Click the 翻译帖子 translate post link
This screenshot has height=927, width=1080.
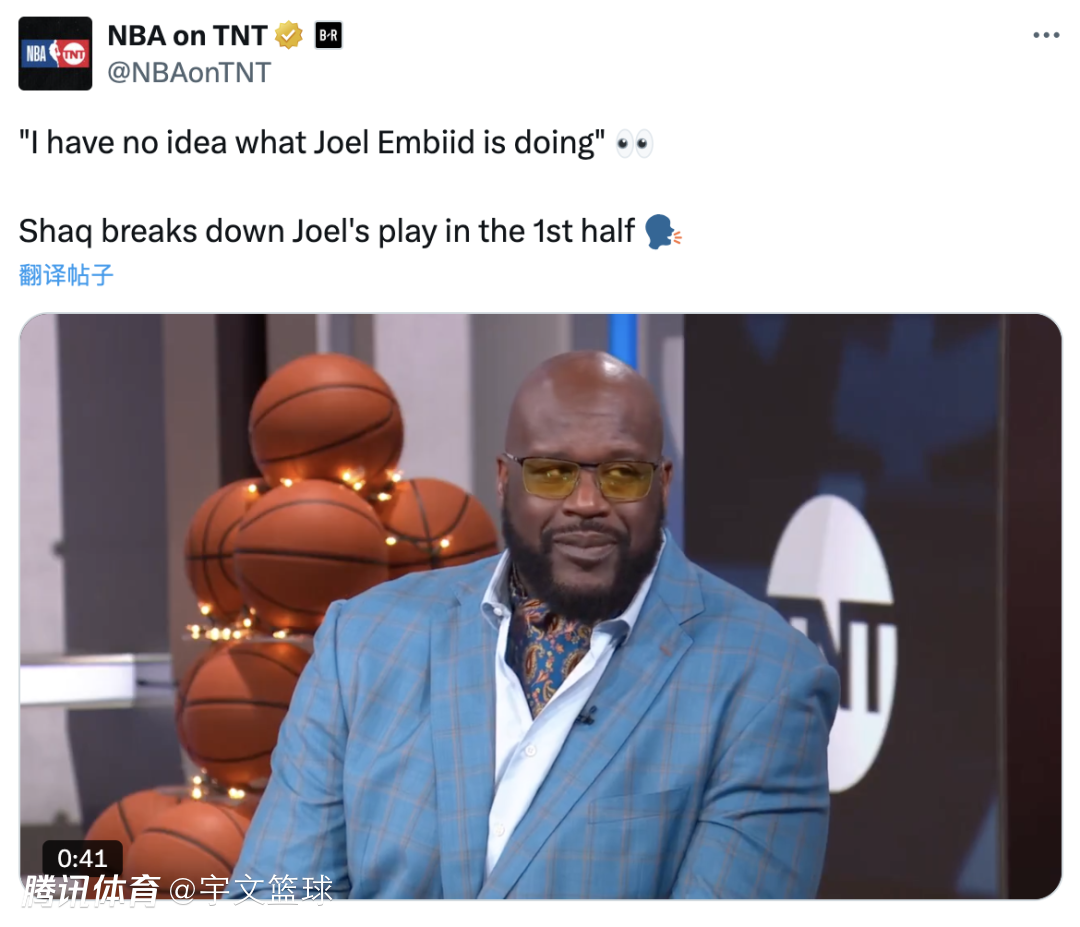click(x=65, y=275)
